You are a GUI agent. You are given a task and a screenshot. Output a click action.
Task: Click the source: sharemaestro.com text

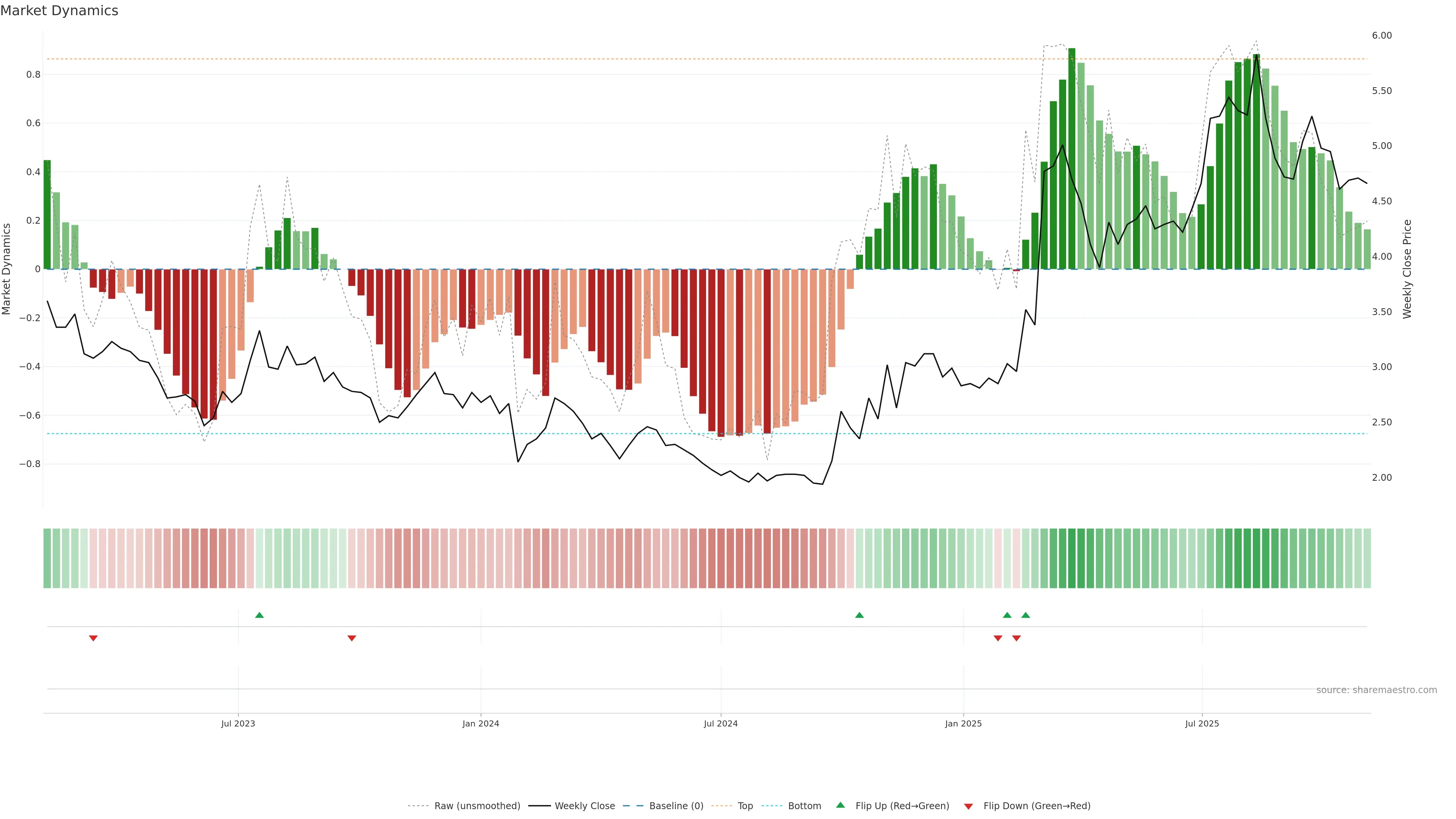click(1376, 690)
